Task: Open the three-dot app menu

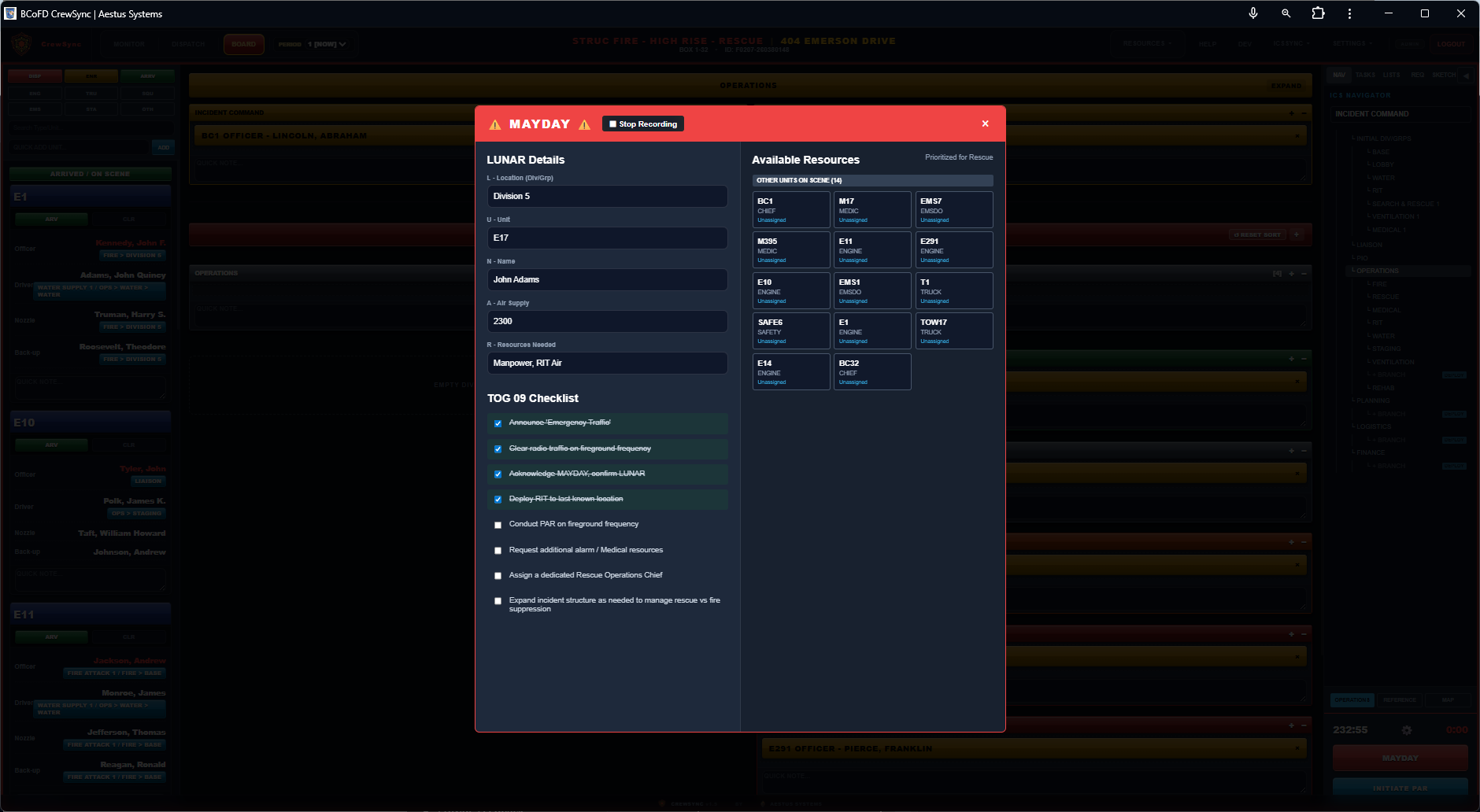Action: tap(1349, 13)
